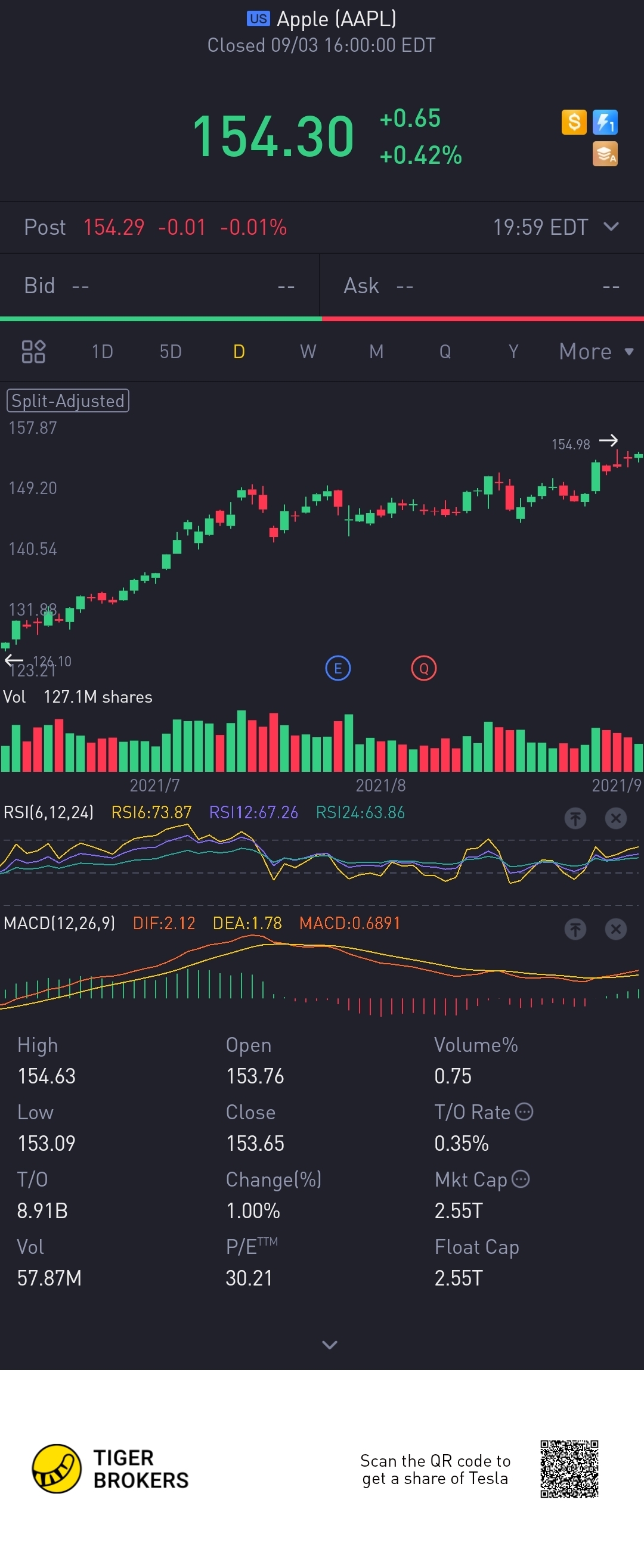Tap the red Q marker on chart
Image resolution: width=644 pixels, height=1568 pixels.
pos(423,668)
